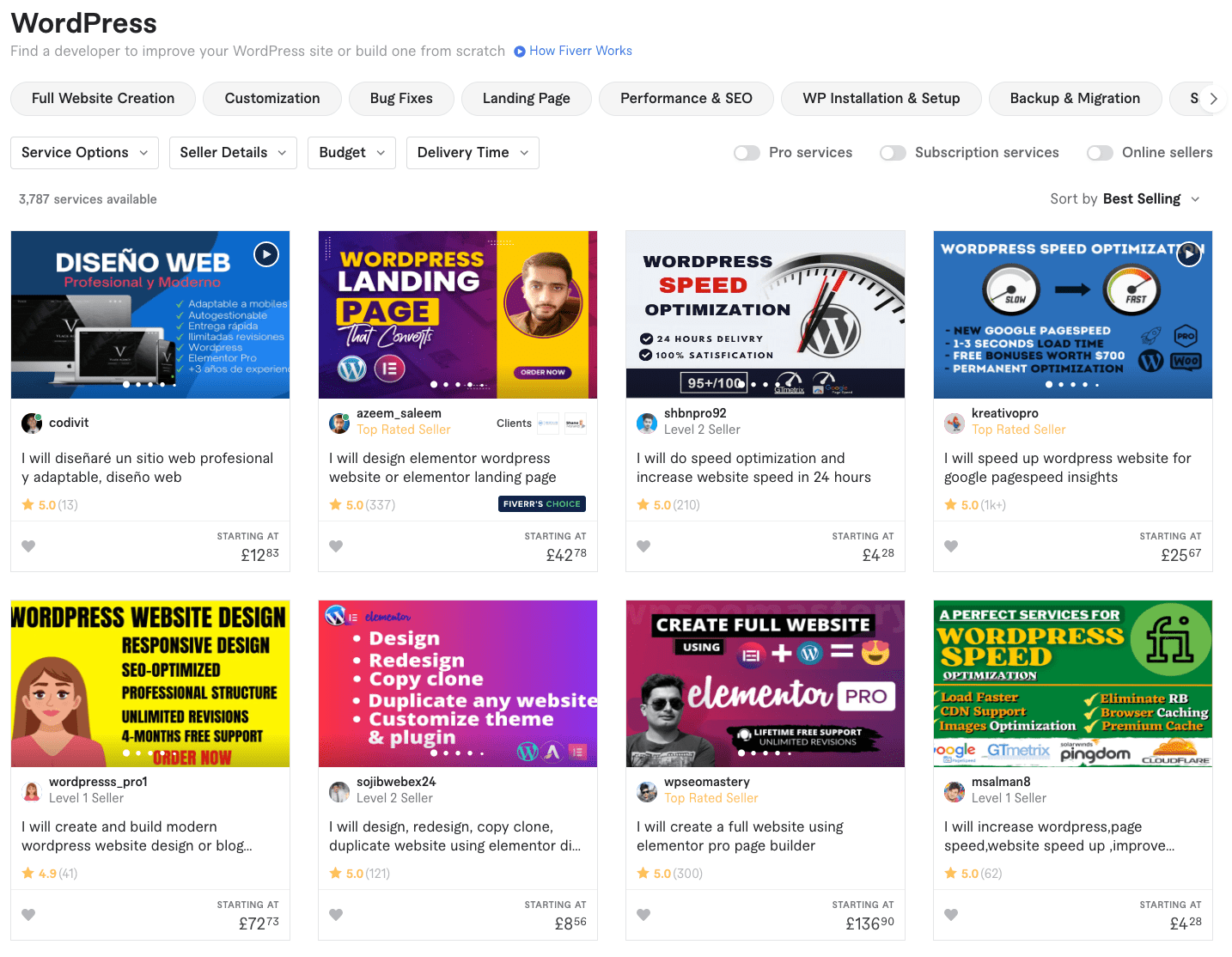Open kreativopro's google pagespeed gig title

click(x=1068, y=468)
